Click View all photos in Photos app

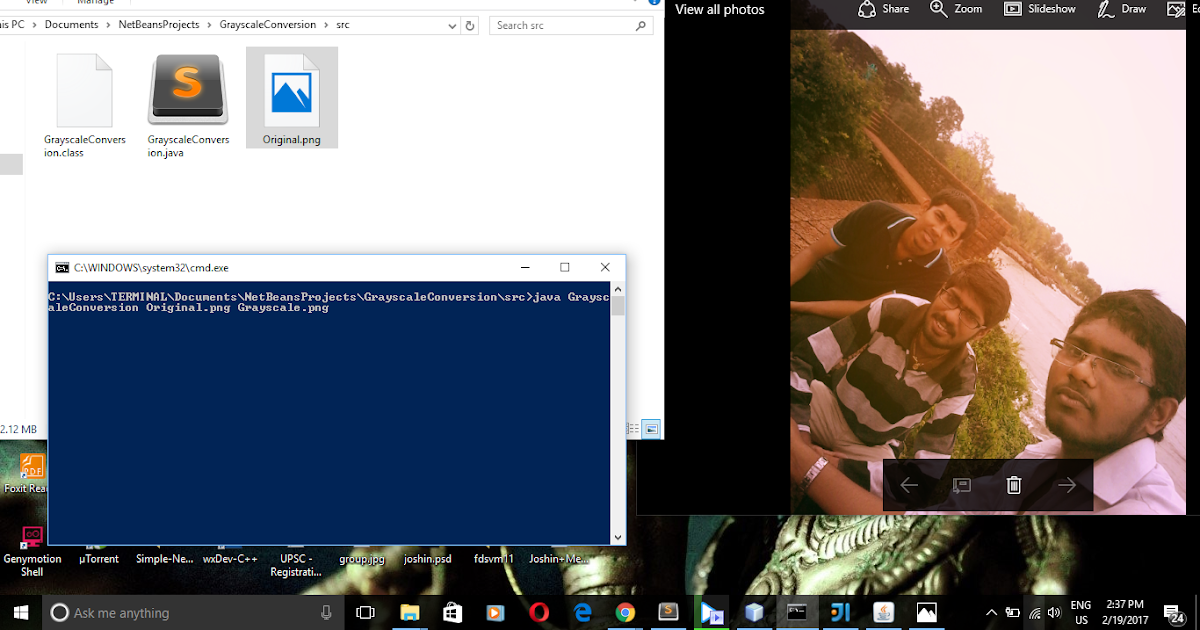(720, 9)
